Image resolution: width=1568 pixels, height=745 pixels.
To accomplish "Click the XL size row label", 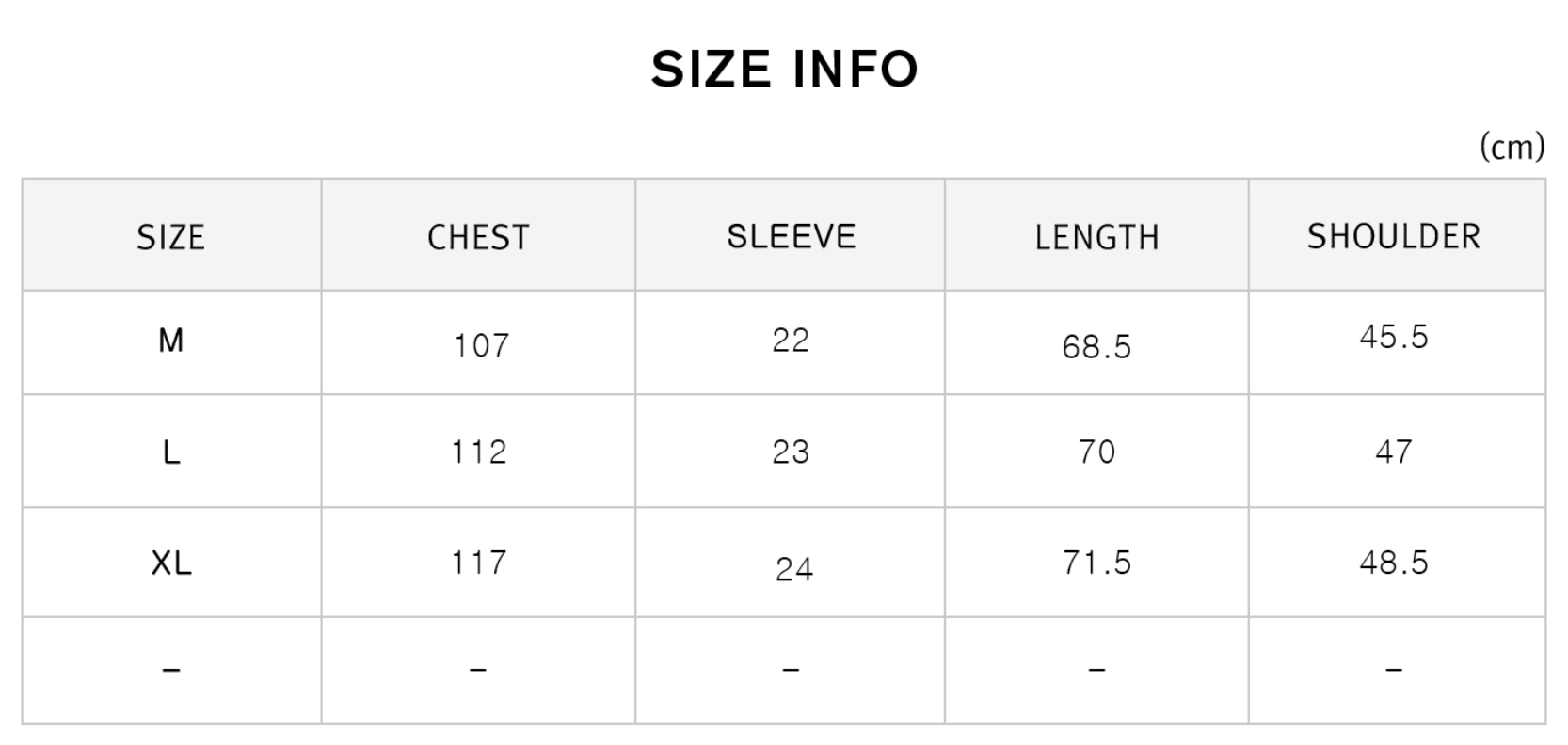I will click(x=170, y=563).
